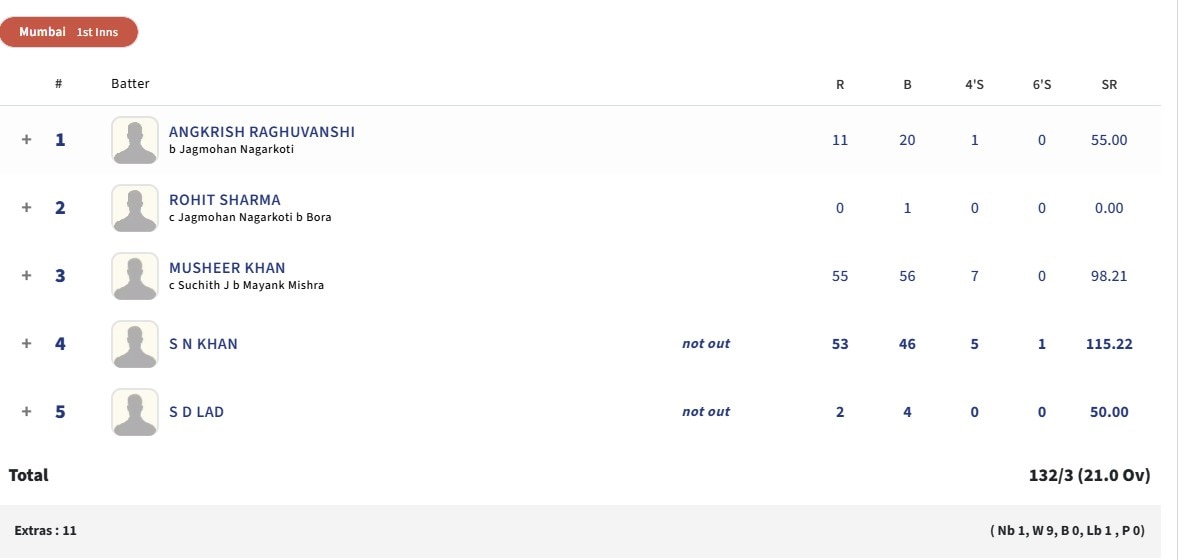Click the Batter column header
The image size is (1178, 560).
pos(130,84)
